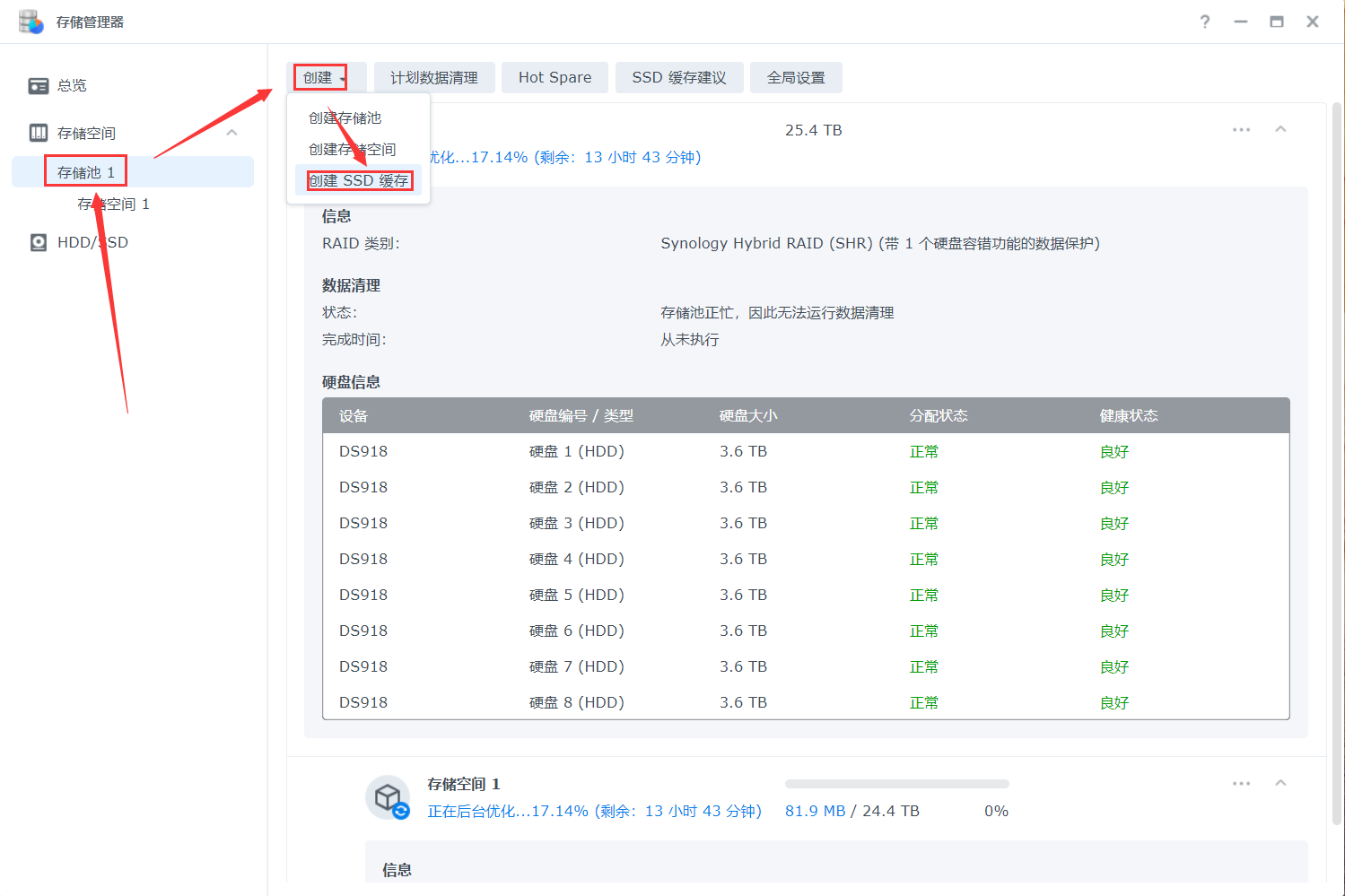Image resolution: width=1345 pixels, height=896 pixels.
Task: Click the 计划数据清理 button
Action: pyautogui.click(x=434, y=78)
